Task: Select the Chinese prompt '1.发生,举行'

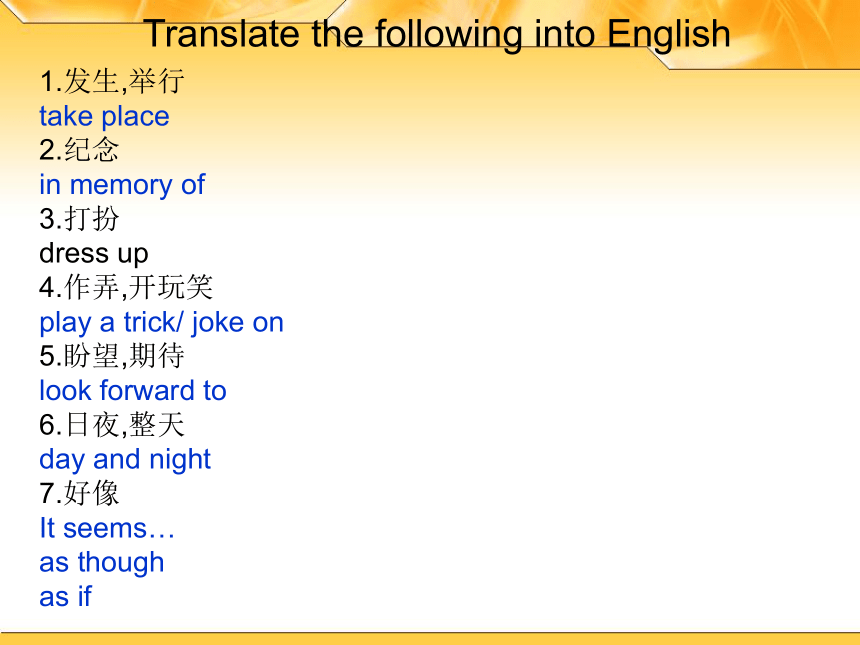Action: point(112,81)
